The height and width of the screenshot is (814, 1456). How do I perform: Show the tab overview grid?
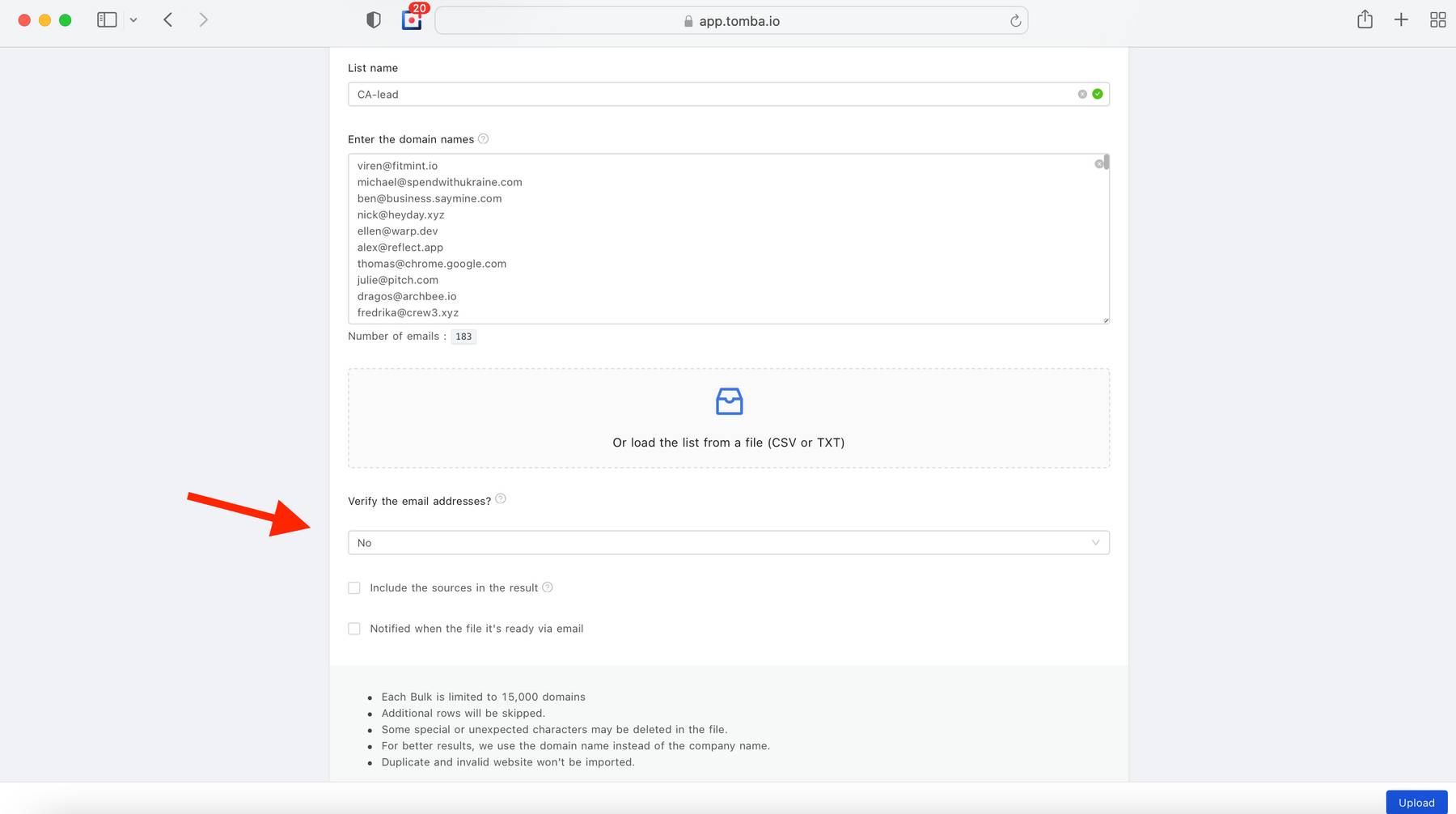[x=1437, y=20]
